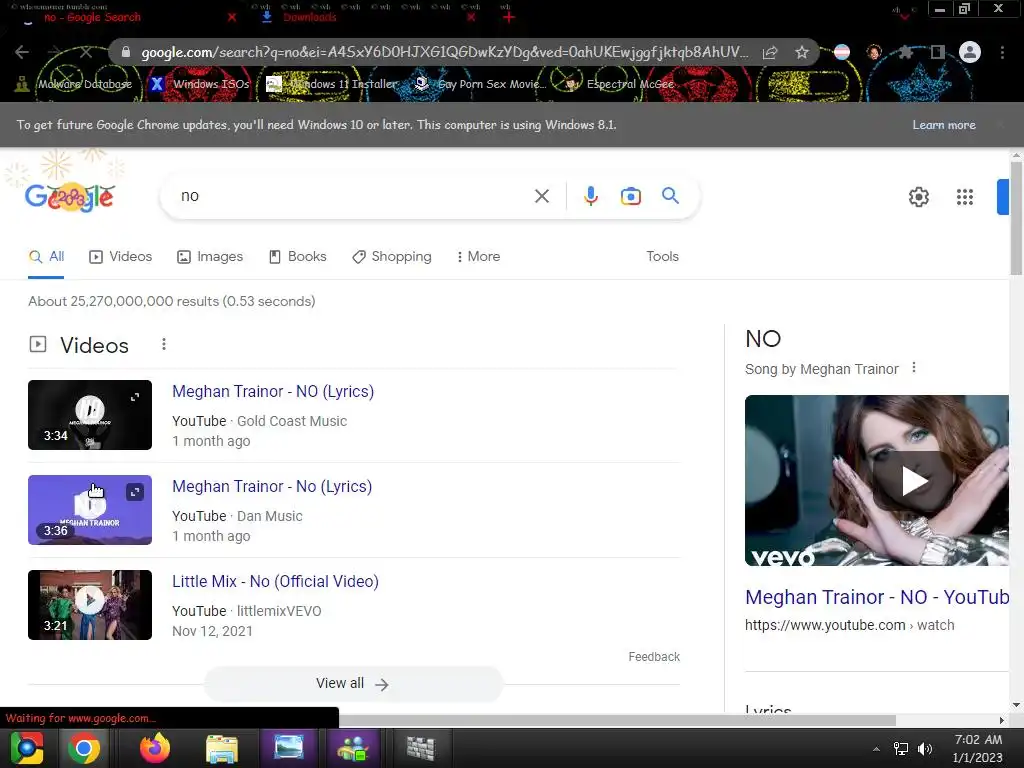Click the Feedback link under videos
This screenshot has width=1024, height=768.
click(654, 656)
